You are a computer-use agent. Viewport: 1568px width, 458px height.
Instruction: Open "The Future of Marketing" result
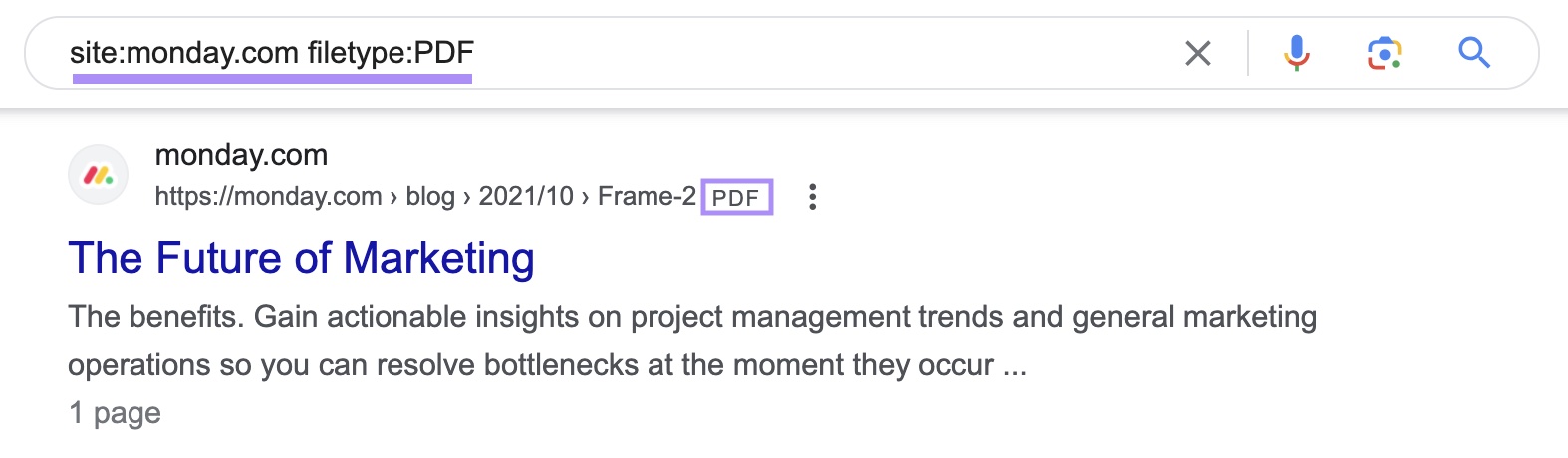301,258
